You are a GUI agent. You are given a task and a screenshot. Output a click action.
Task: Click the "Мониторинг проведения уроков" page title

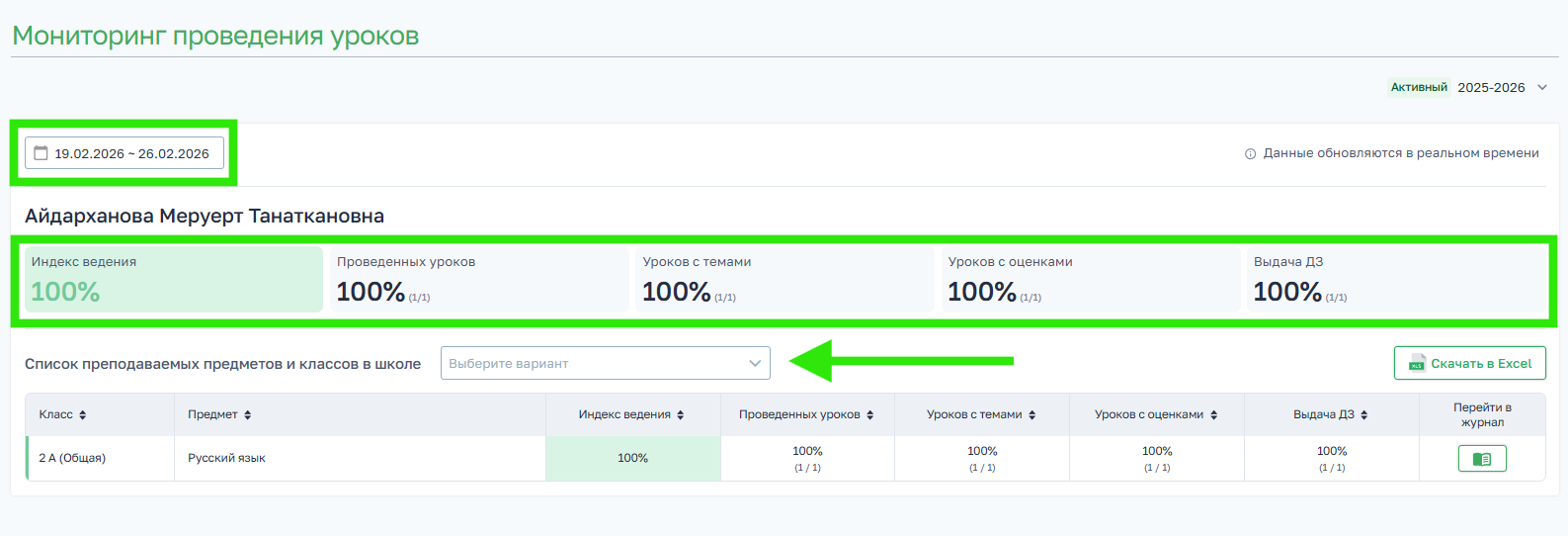[215, 36]
